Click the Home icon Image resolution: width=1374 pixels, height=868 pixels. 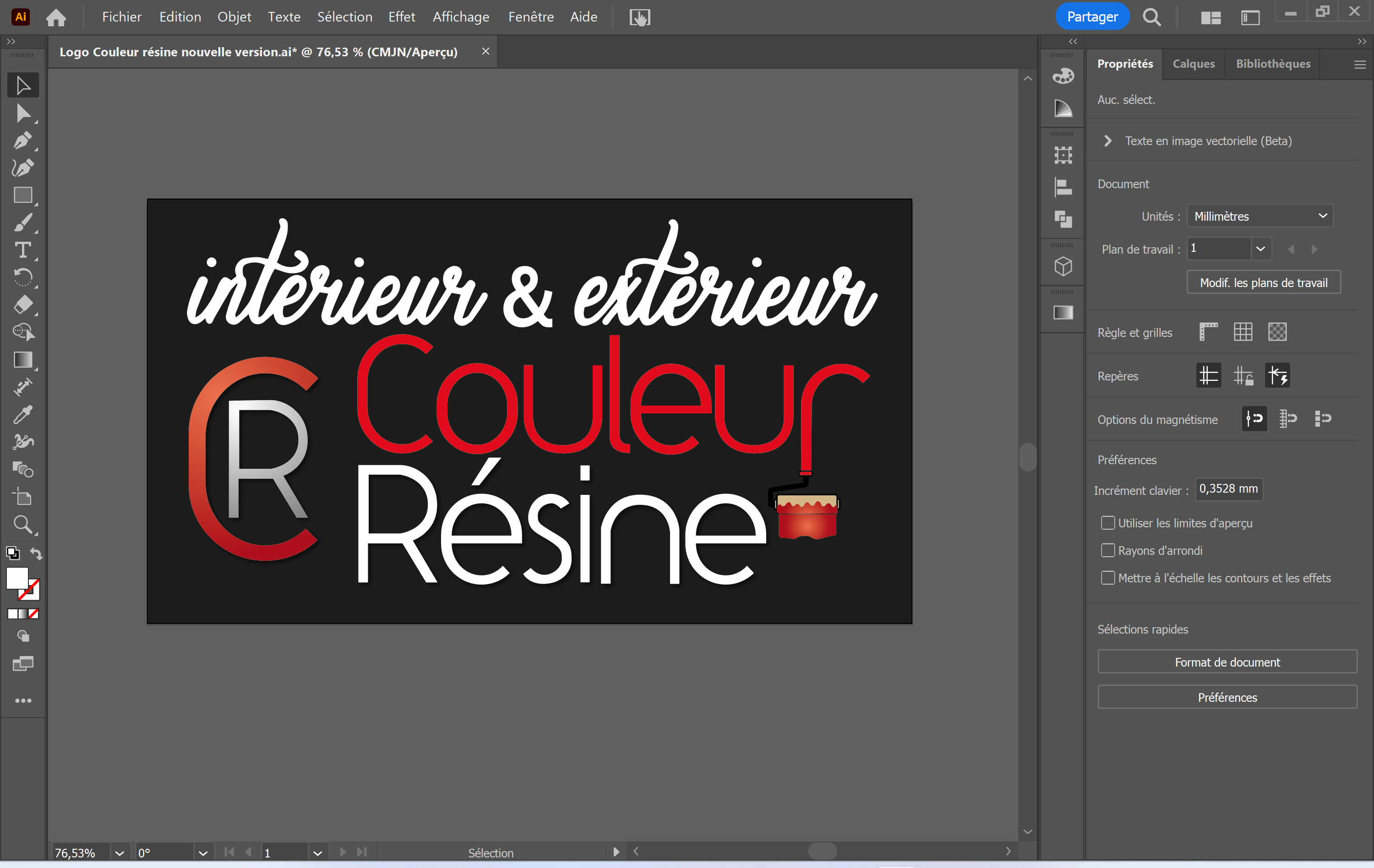pos(56,17)
